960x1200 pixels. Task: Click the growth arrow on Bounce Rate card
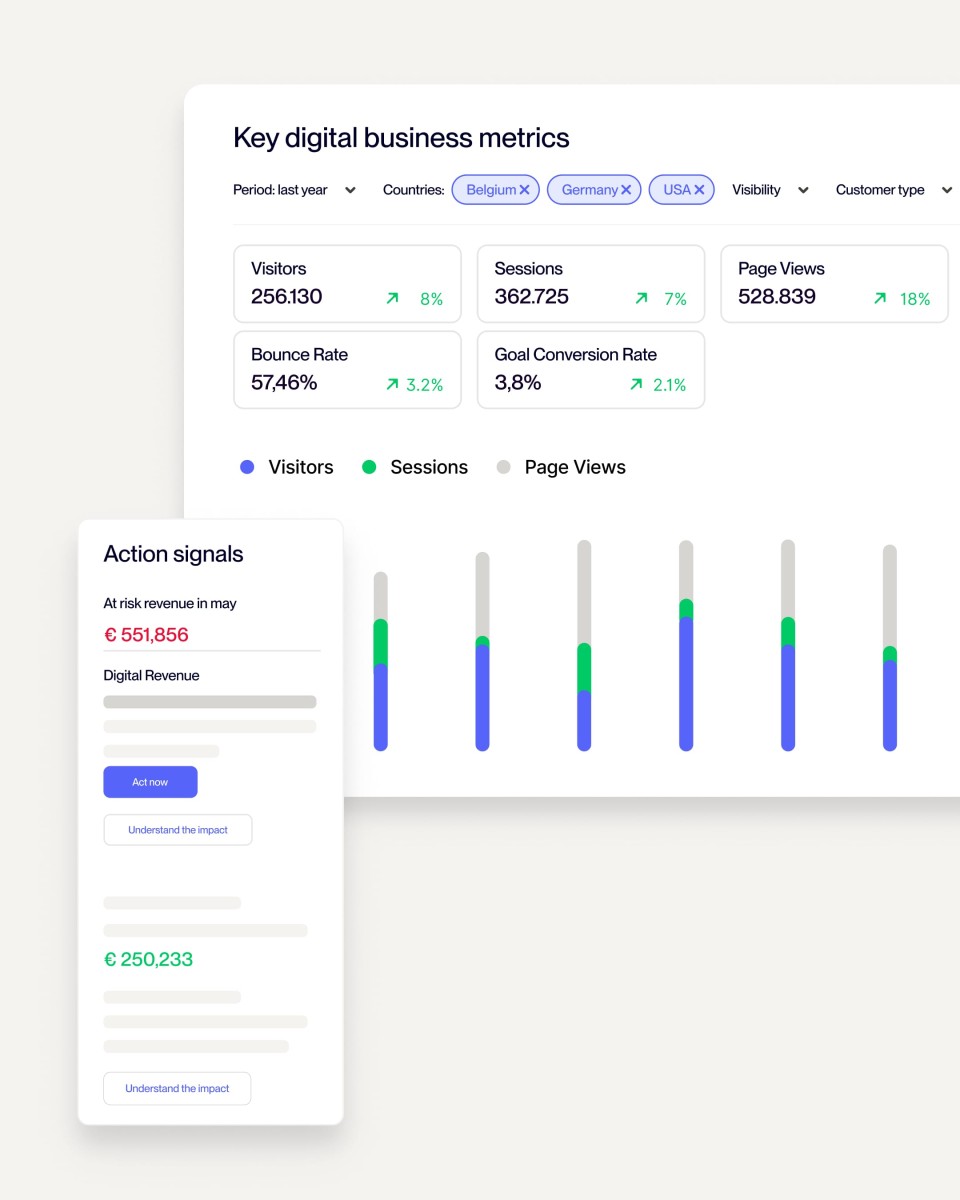pos(393,384)
